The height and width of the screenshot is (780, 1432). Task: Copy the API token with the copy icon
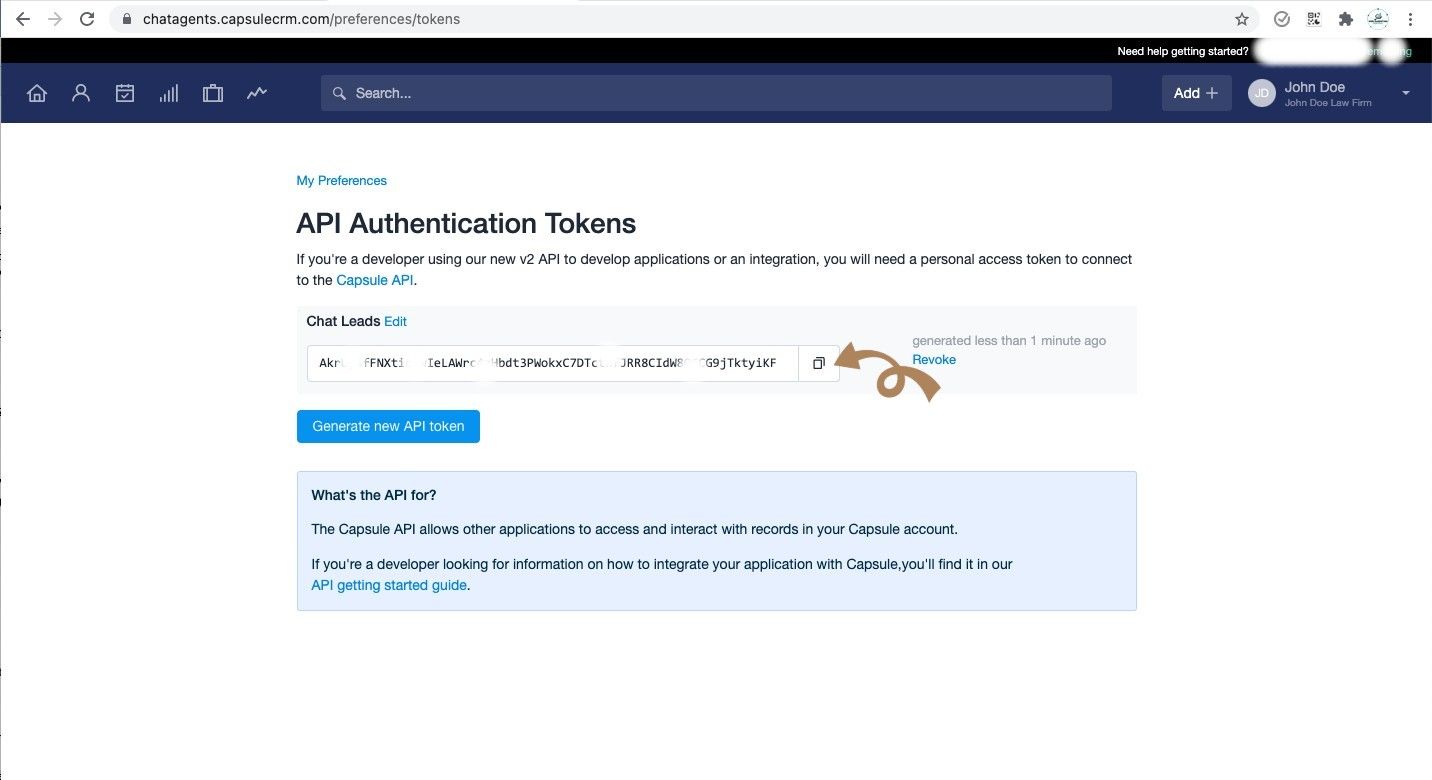coord(818,363)
